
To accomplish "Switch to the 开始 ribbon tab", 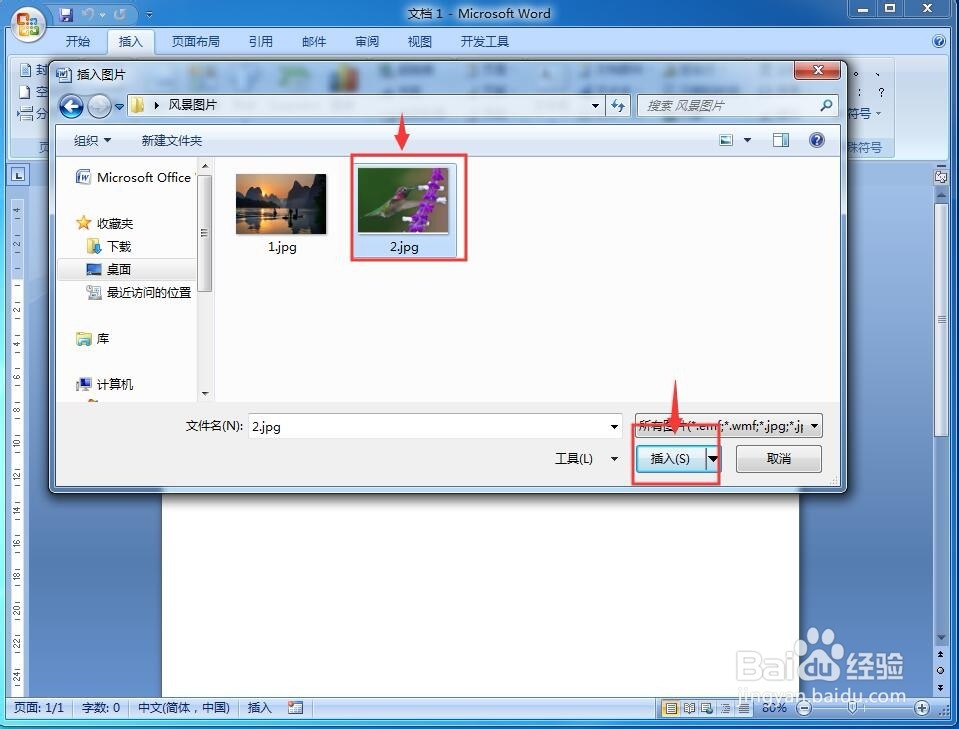I will [78, 42].
